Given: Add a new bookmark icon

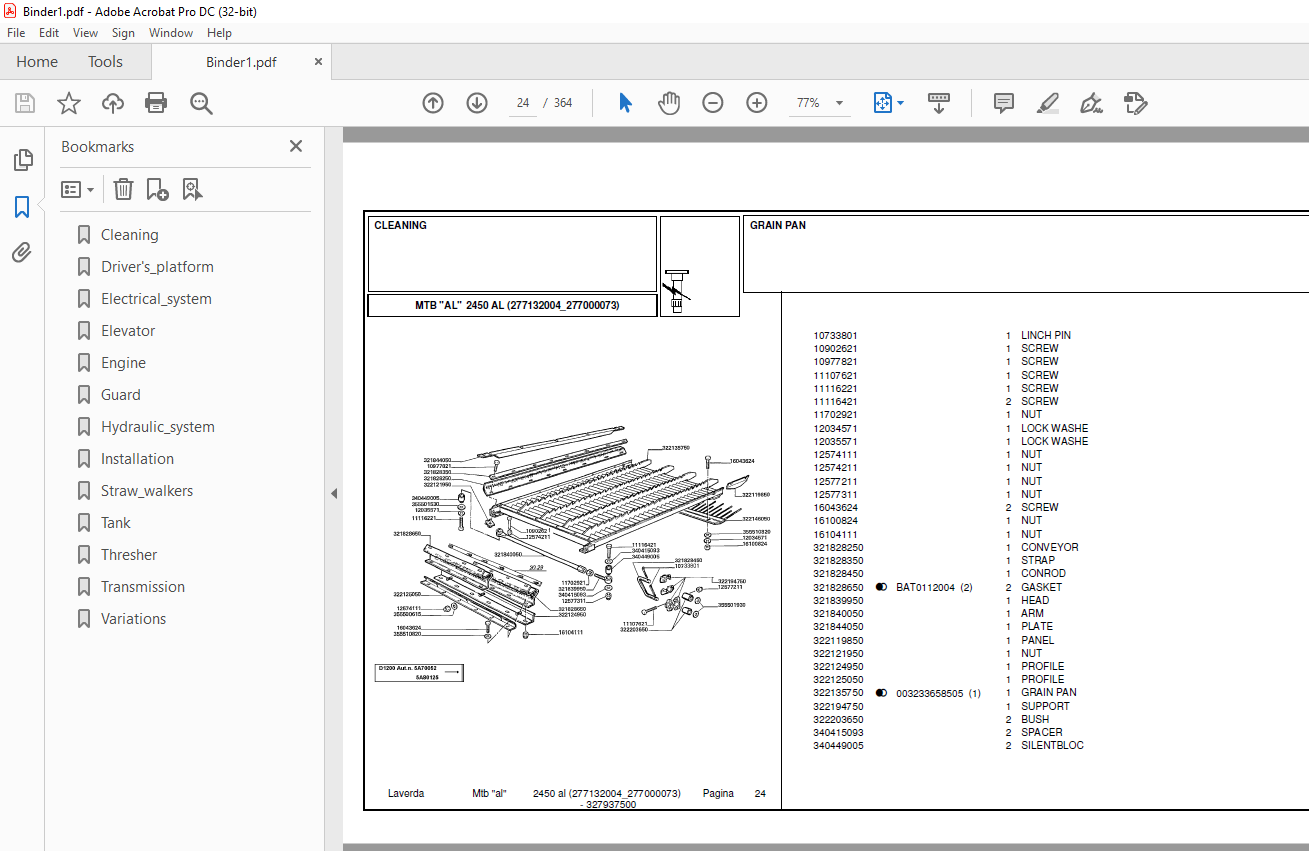Looking at the screenshot, I should (157, 189).
